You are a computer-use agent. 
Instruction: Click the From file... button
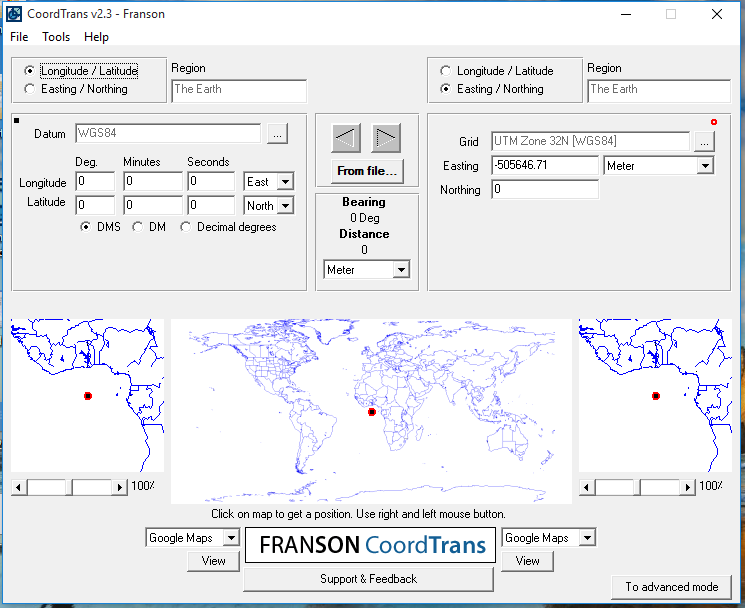tap(367, 171)
